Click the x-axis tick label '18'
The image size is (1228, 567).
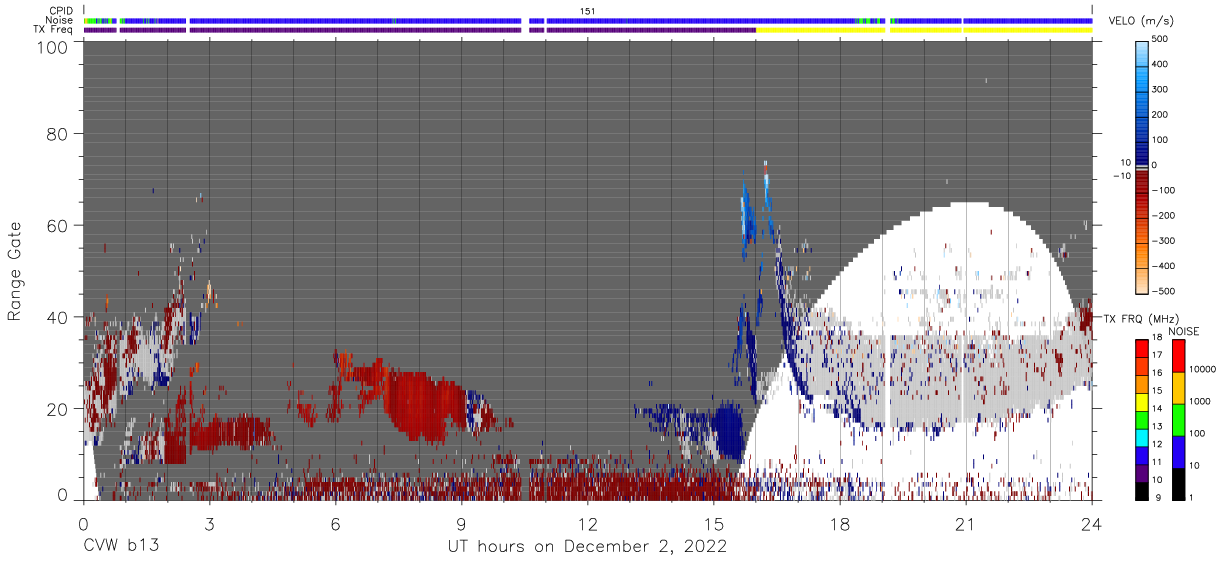point(839,523)
